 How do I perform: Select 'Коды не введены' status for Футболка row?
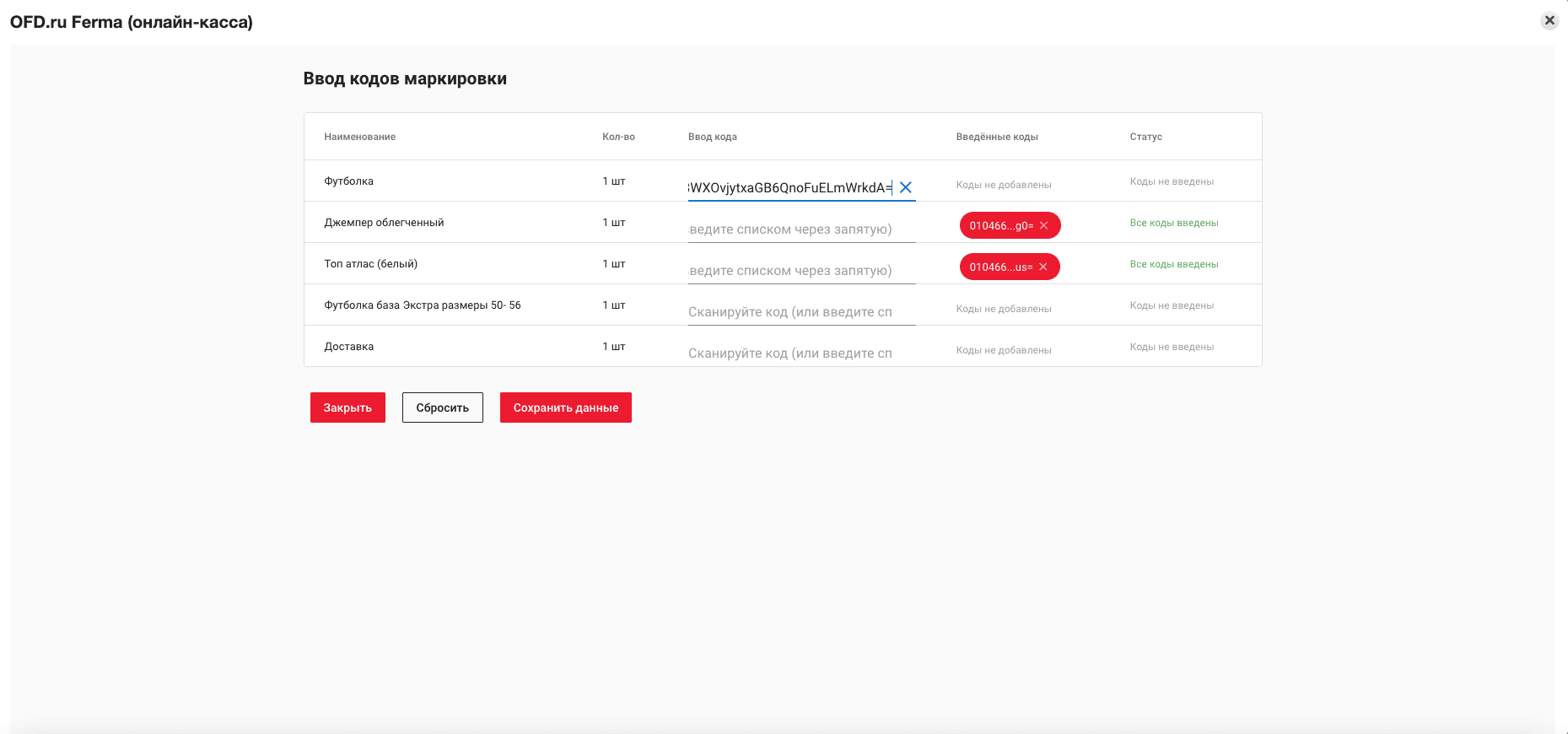coord(1172,181)
